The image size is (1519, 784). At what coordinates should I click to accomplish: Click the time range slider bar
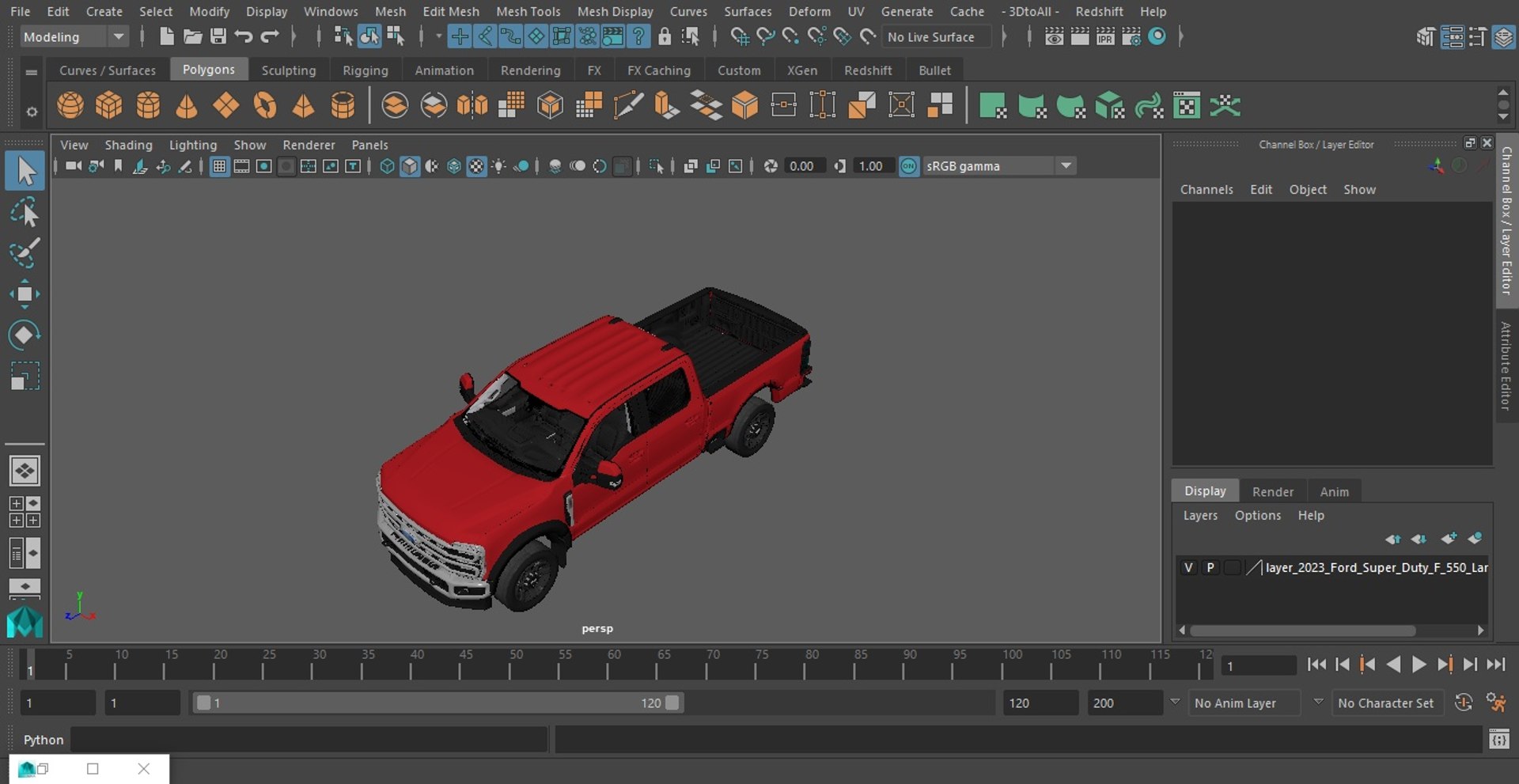(x=438, y=703)
